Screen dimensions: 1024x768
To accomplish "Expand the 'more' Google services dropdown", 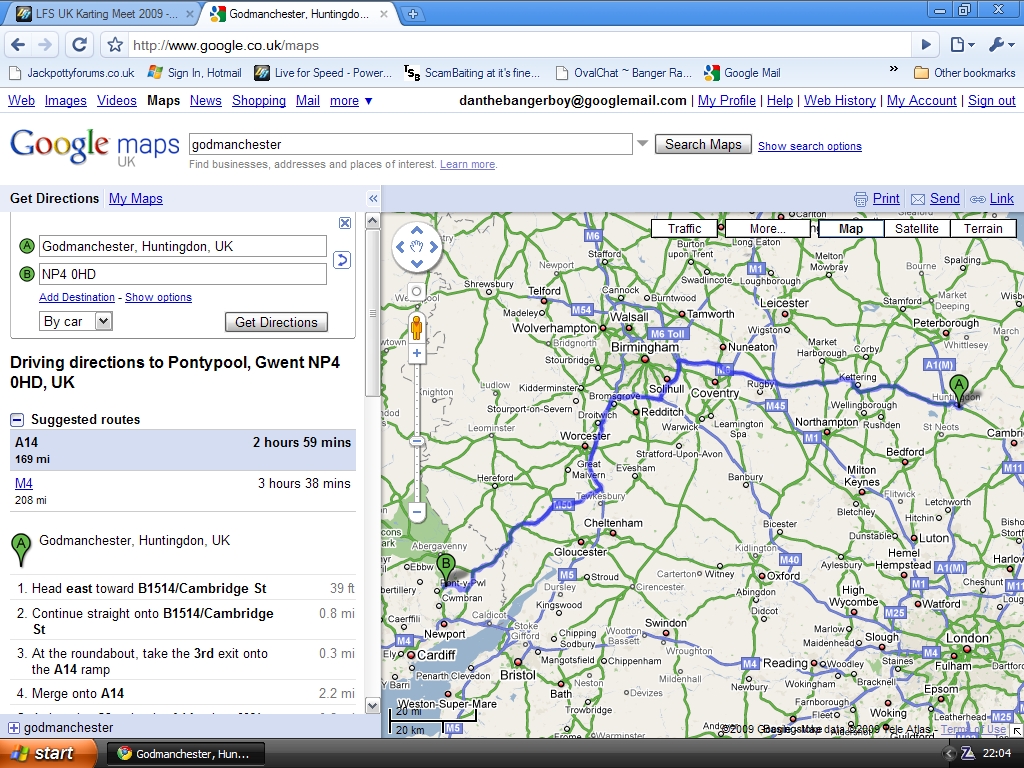I will click(351, 101).
